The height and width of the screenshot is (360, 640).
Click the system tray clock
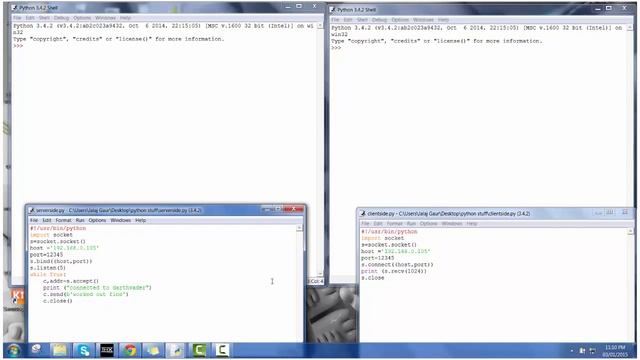tap(615, 351)
